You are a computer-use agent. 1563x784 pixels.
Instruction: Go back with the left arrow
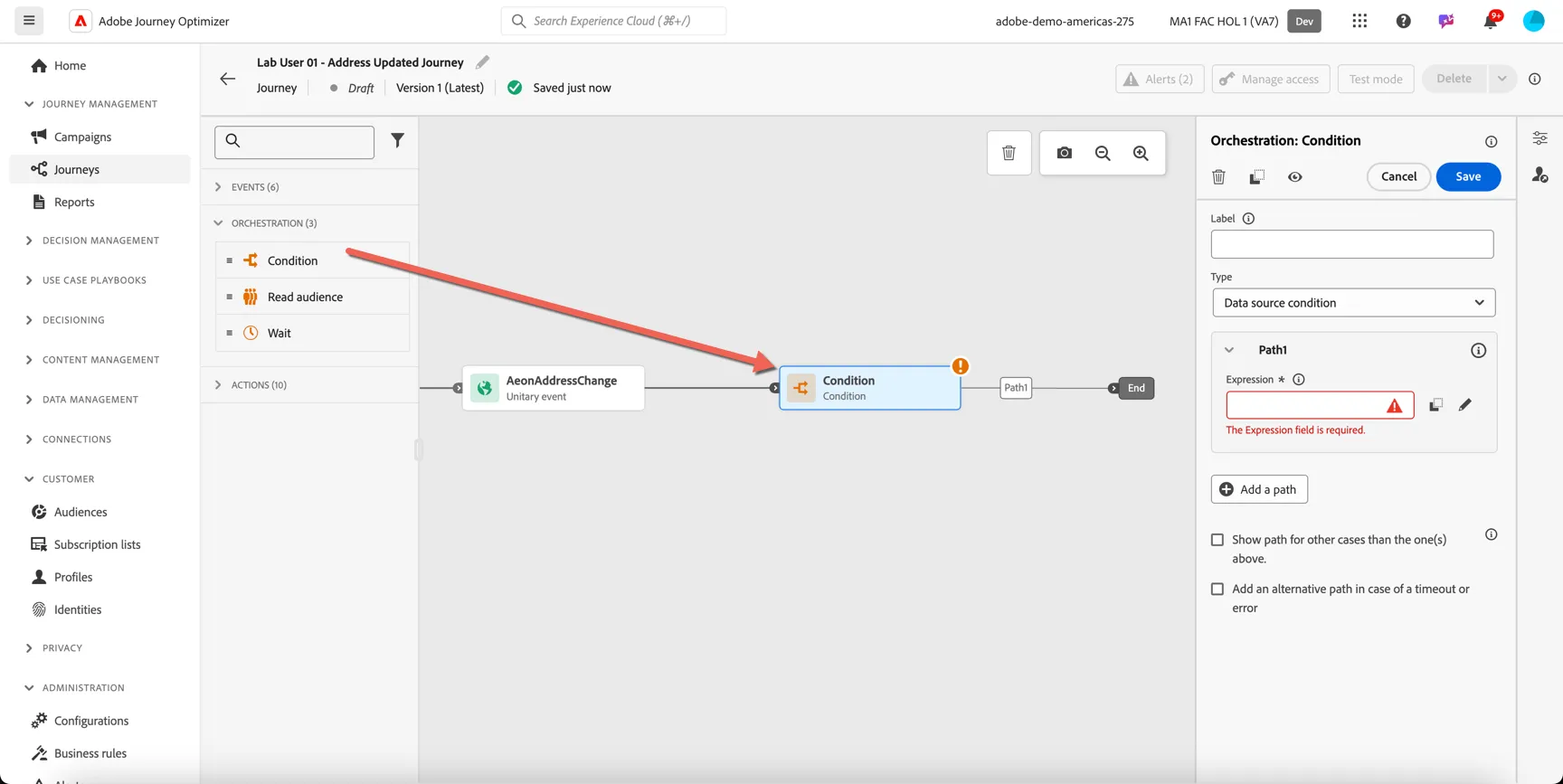coord(228,79)
